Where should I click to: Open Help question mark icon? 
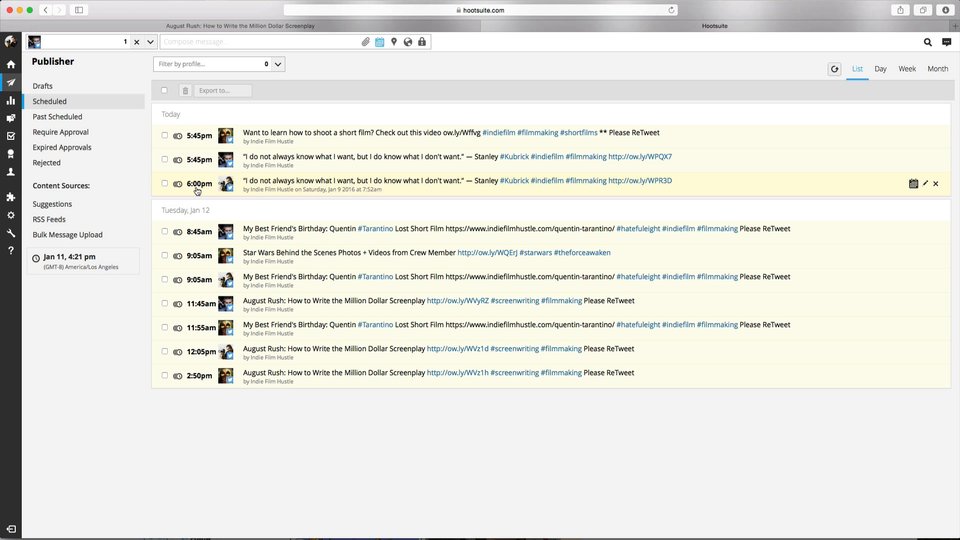point(10,250)
